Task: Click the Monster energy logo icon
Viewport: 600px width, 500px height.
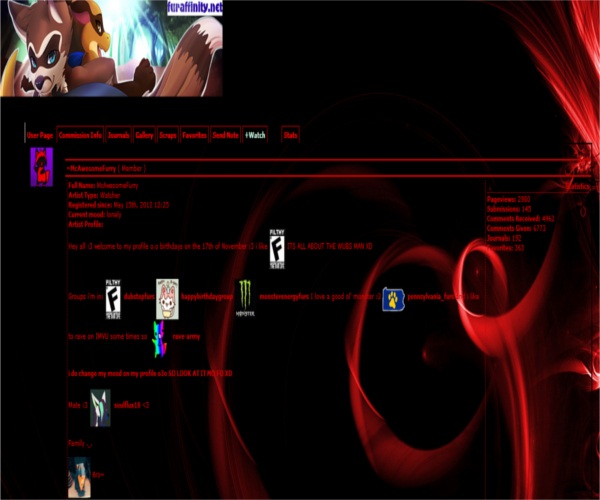Action: pos(245,298)
